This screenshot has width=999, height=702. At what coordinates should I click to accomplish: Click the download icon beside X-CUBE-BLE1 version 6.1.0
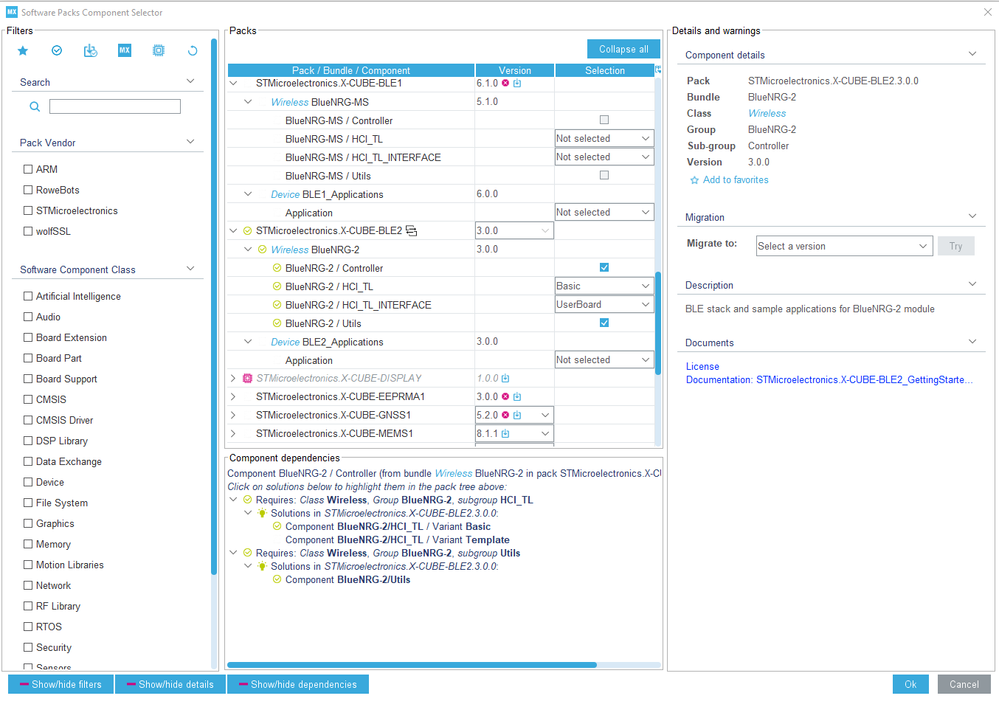517,83
